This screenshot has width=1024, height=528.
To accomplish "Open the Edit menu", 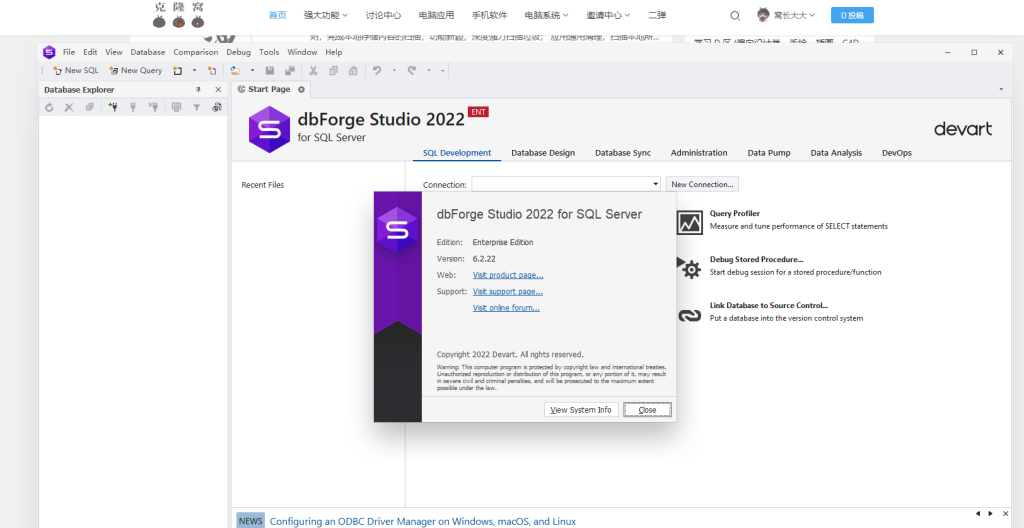I will point(90,52).
